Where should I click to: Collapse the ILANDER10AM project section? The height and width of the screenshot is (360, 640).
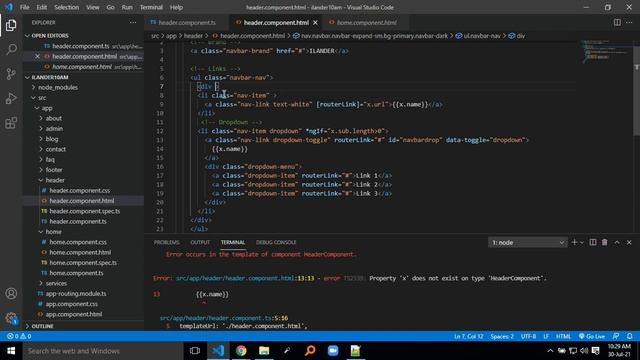(83, 77)
